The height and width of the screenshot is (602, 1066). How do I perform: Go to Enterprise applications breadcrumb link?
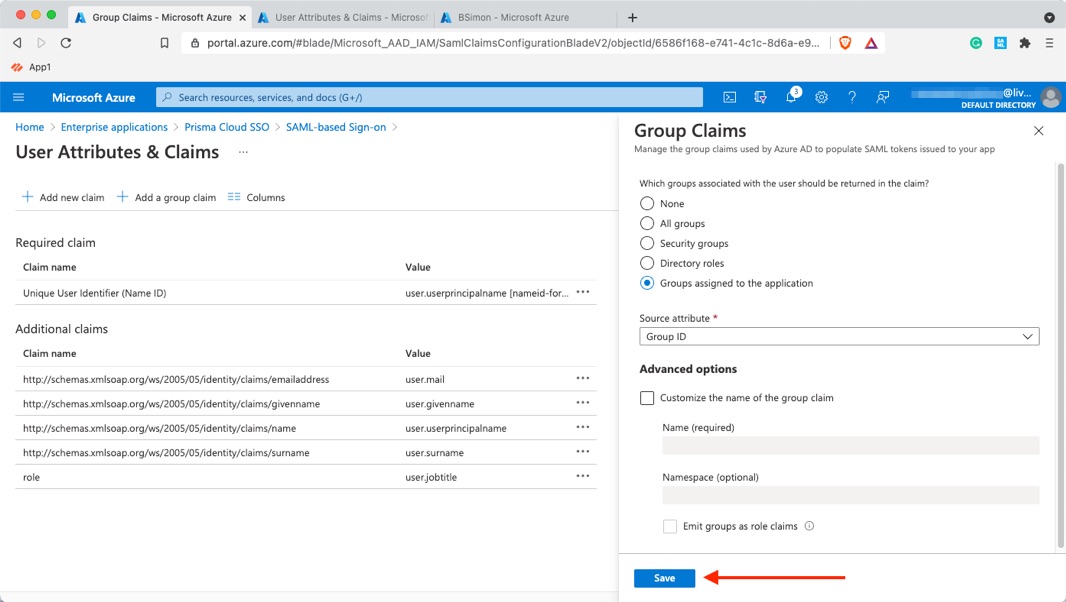[114, 127]
